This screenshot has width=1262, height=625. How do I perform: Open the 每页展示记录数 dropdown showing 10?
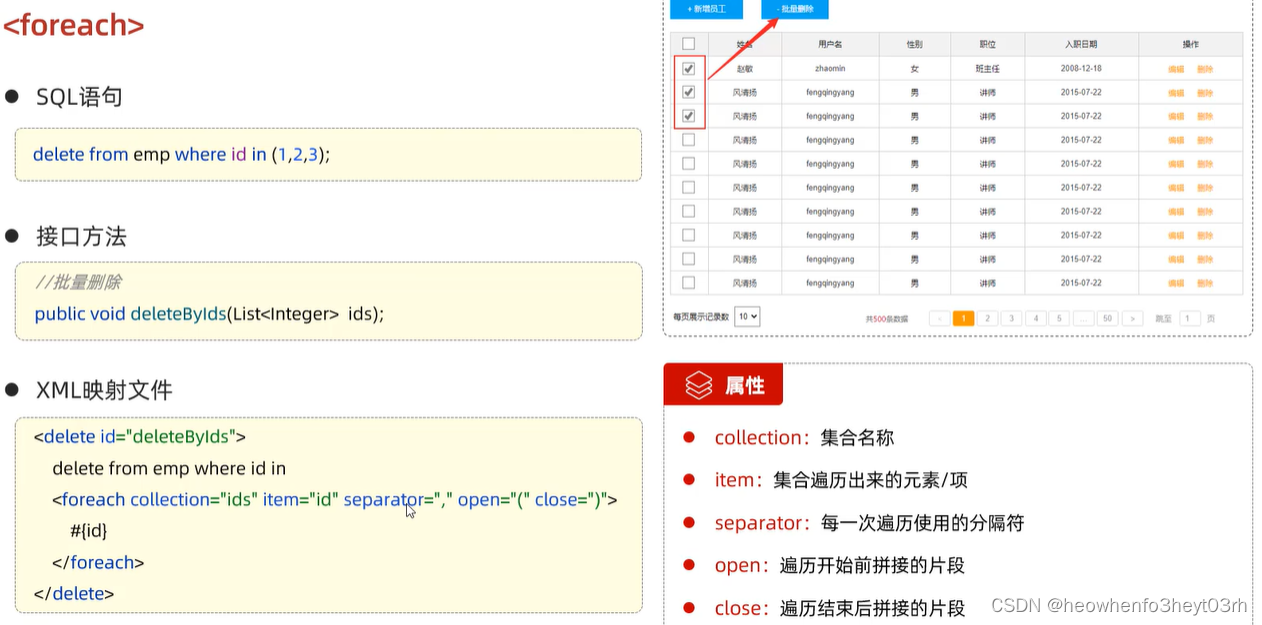click(746, 317)
